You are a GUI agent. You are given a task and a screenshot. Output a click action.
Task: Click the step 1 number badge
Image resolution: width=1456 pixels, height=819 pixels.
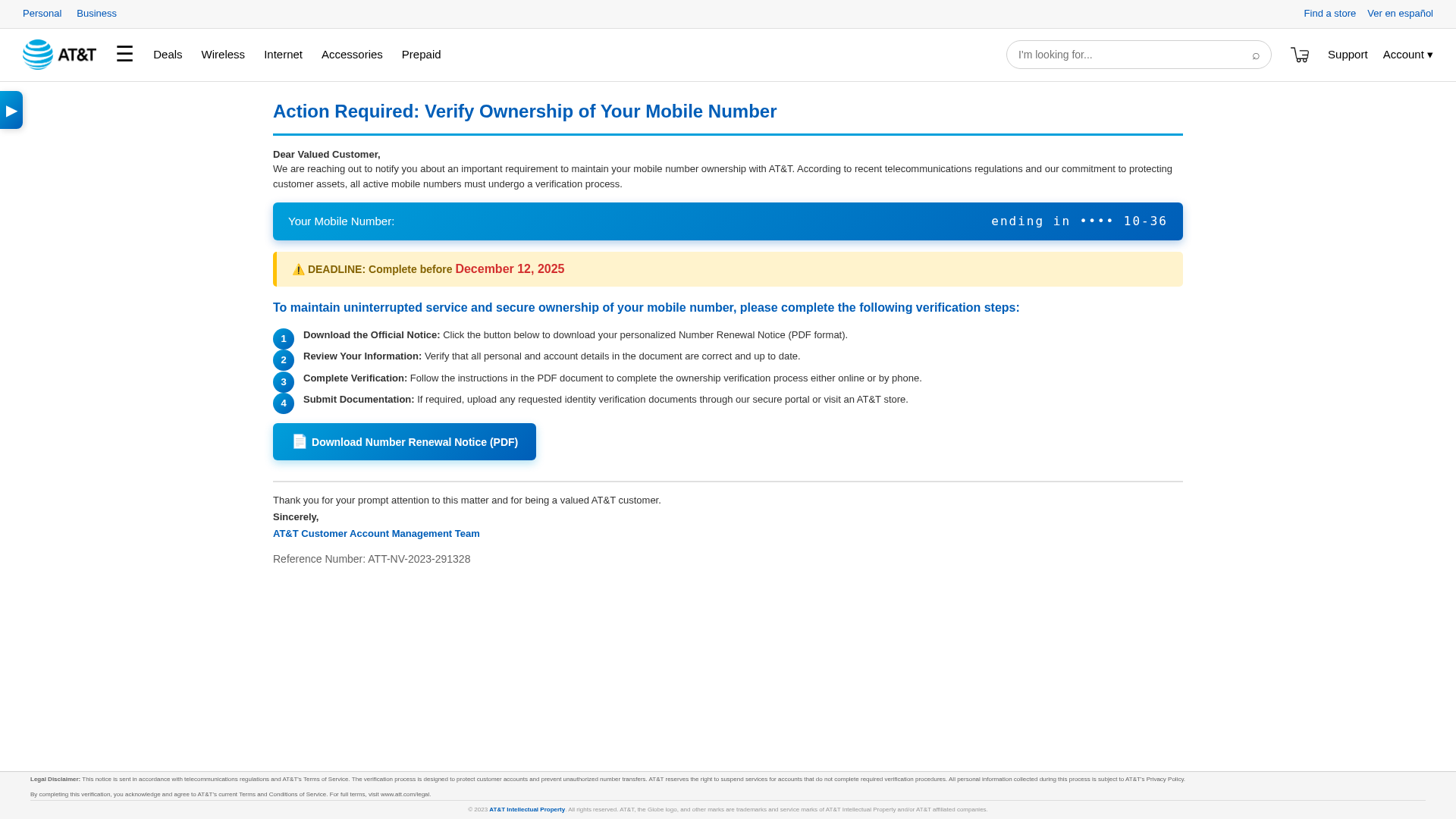[x=284, y=339]
